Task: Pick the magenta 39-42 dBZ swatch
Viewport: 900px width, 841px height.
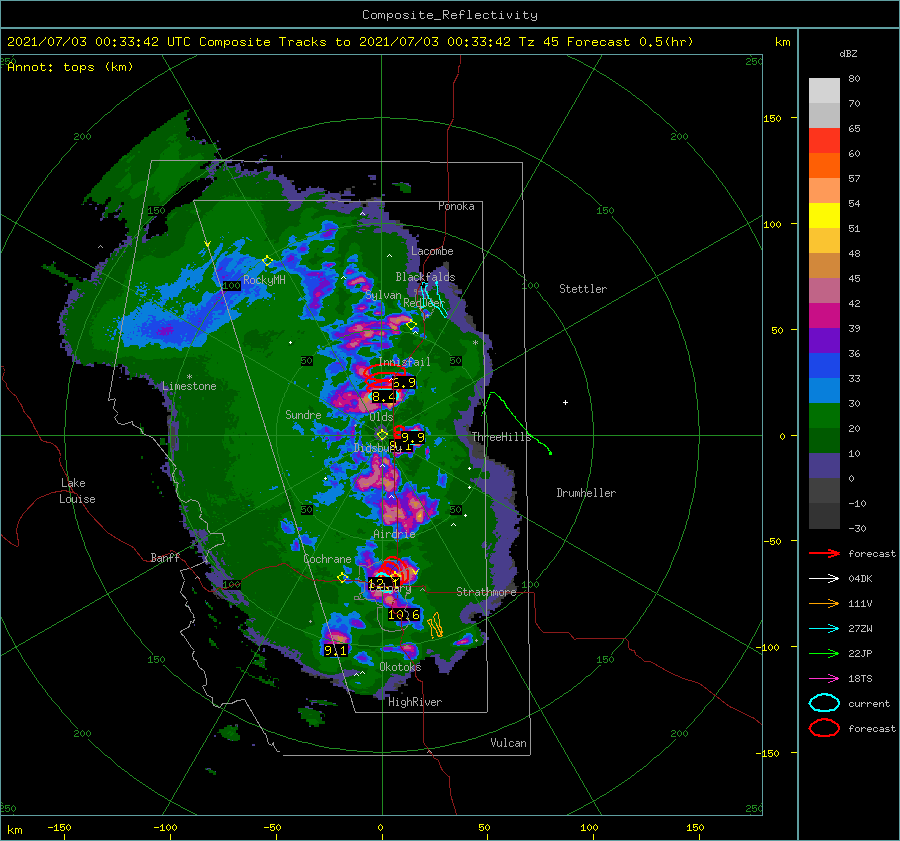Action: pyautogui.click(x=824, y=316)
